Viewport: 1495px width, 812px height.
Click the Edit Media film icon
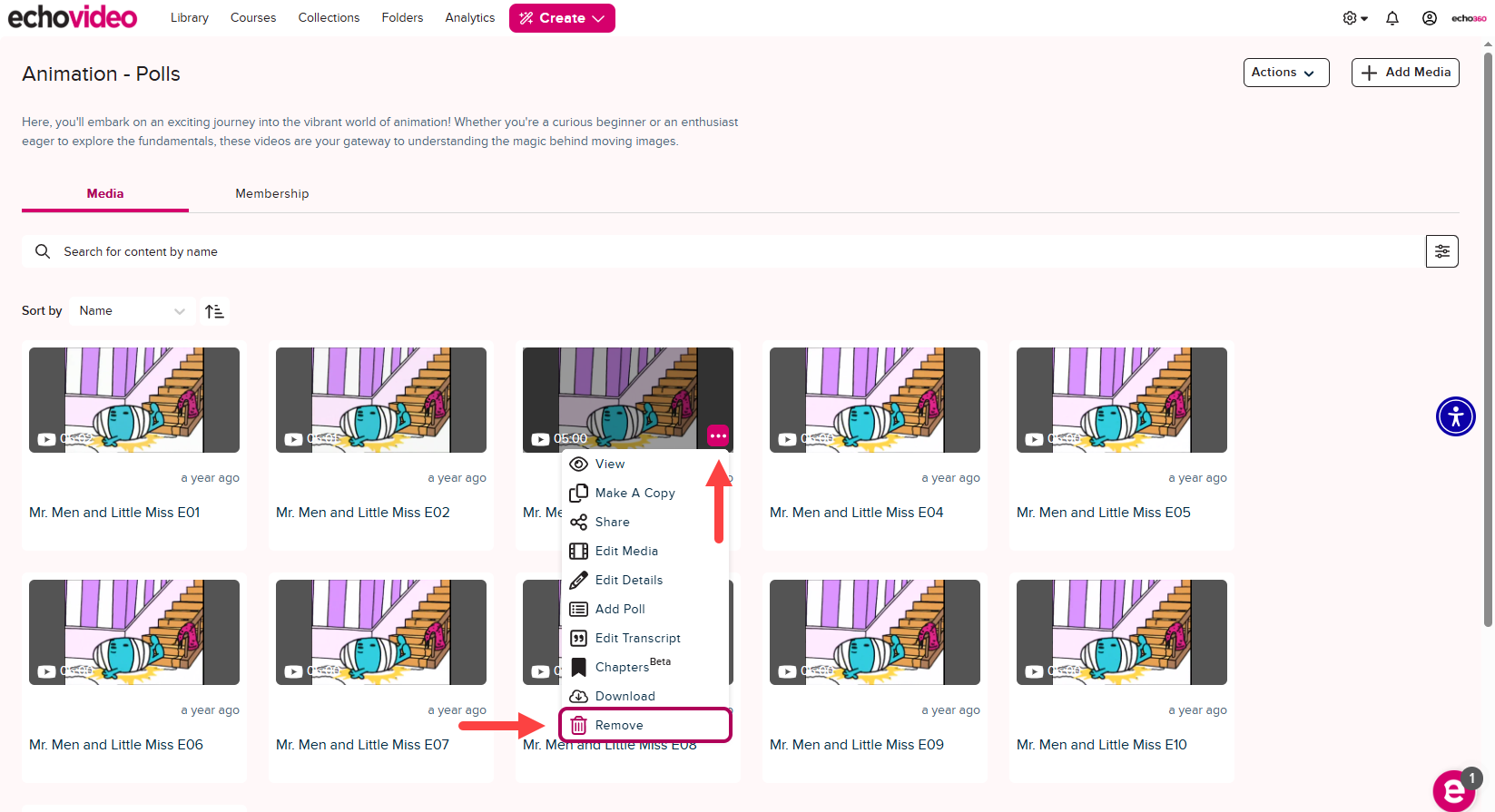pyautogui.click(x=578, y=551)
